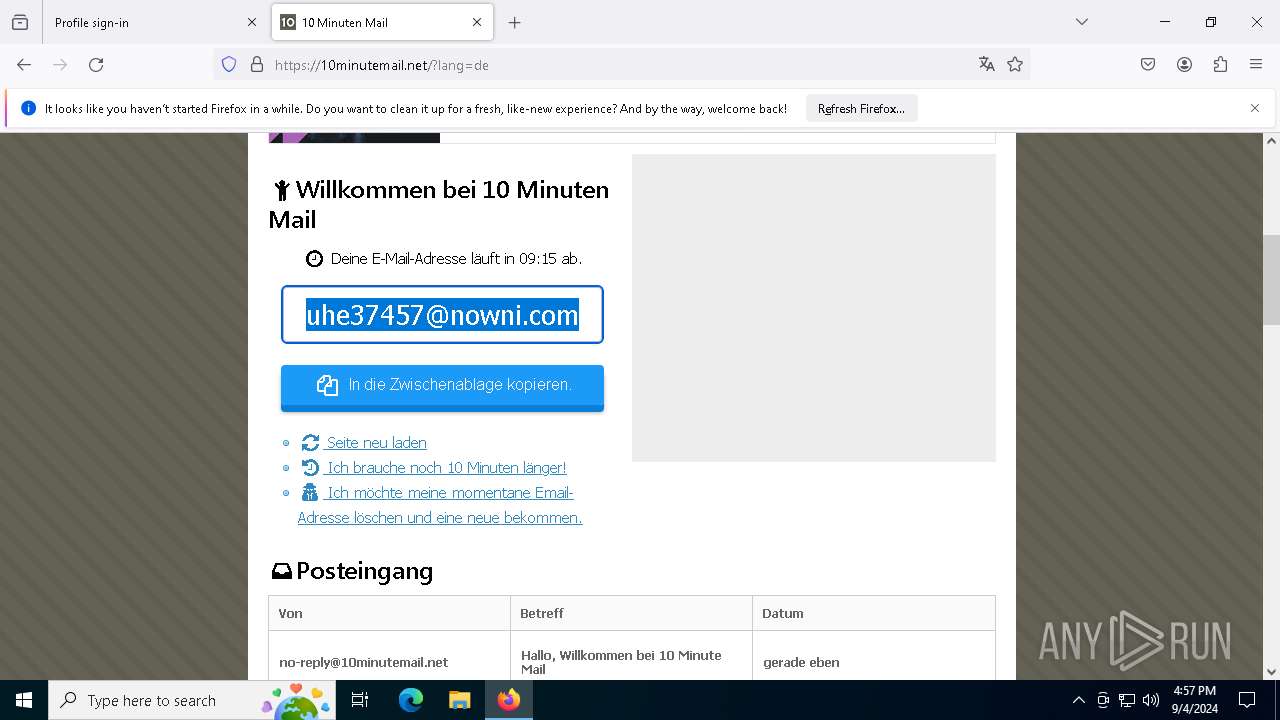
Task: Switch to the Profile sign-in tab
Action: tap(155, 22)
